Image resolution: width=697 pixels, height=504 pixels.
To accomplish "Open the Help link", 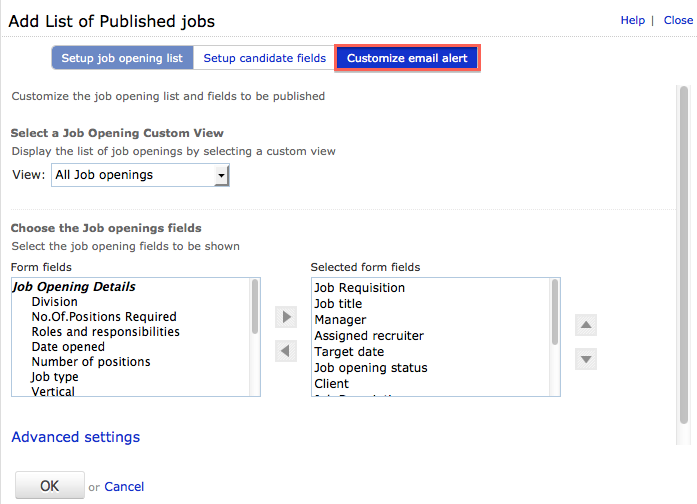I will coord(633,20).
